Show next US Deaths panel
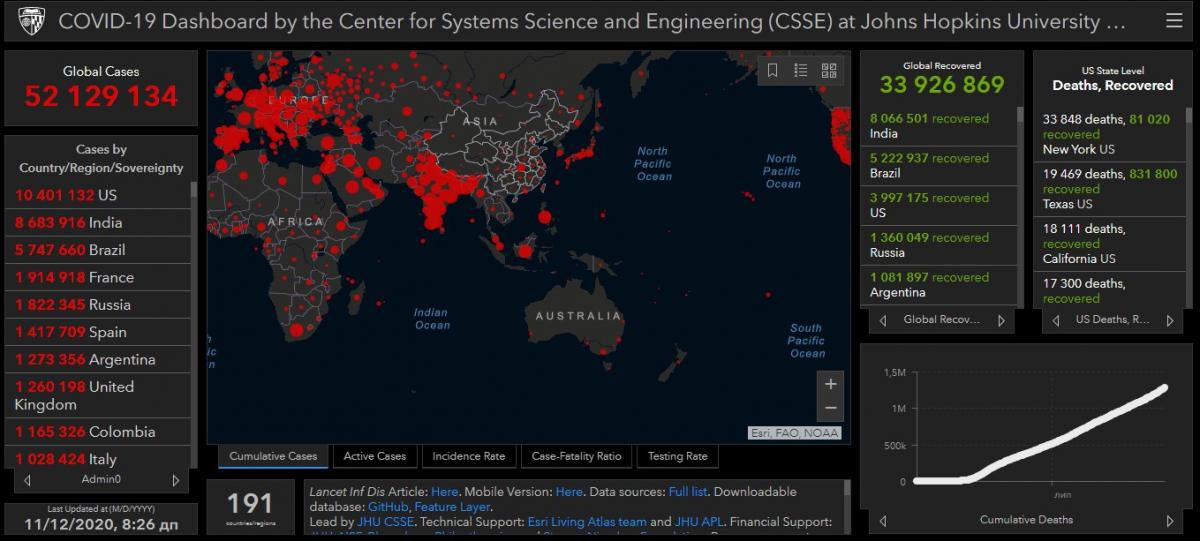1200x541 pixels. pos(1170,320)
